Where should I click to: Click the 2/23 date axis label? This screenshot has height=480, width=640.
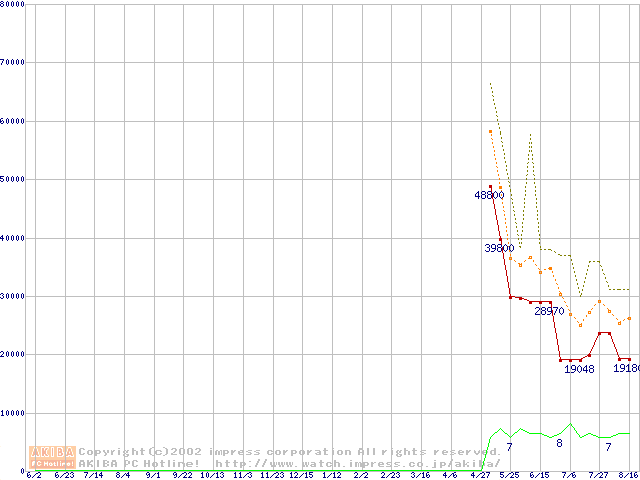391,475
